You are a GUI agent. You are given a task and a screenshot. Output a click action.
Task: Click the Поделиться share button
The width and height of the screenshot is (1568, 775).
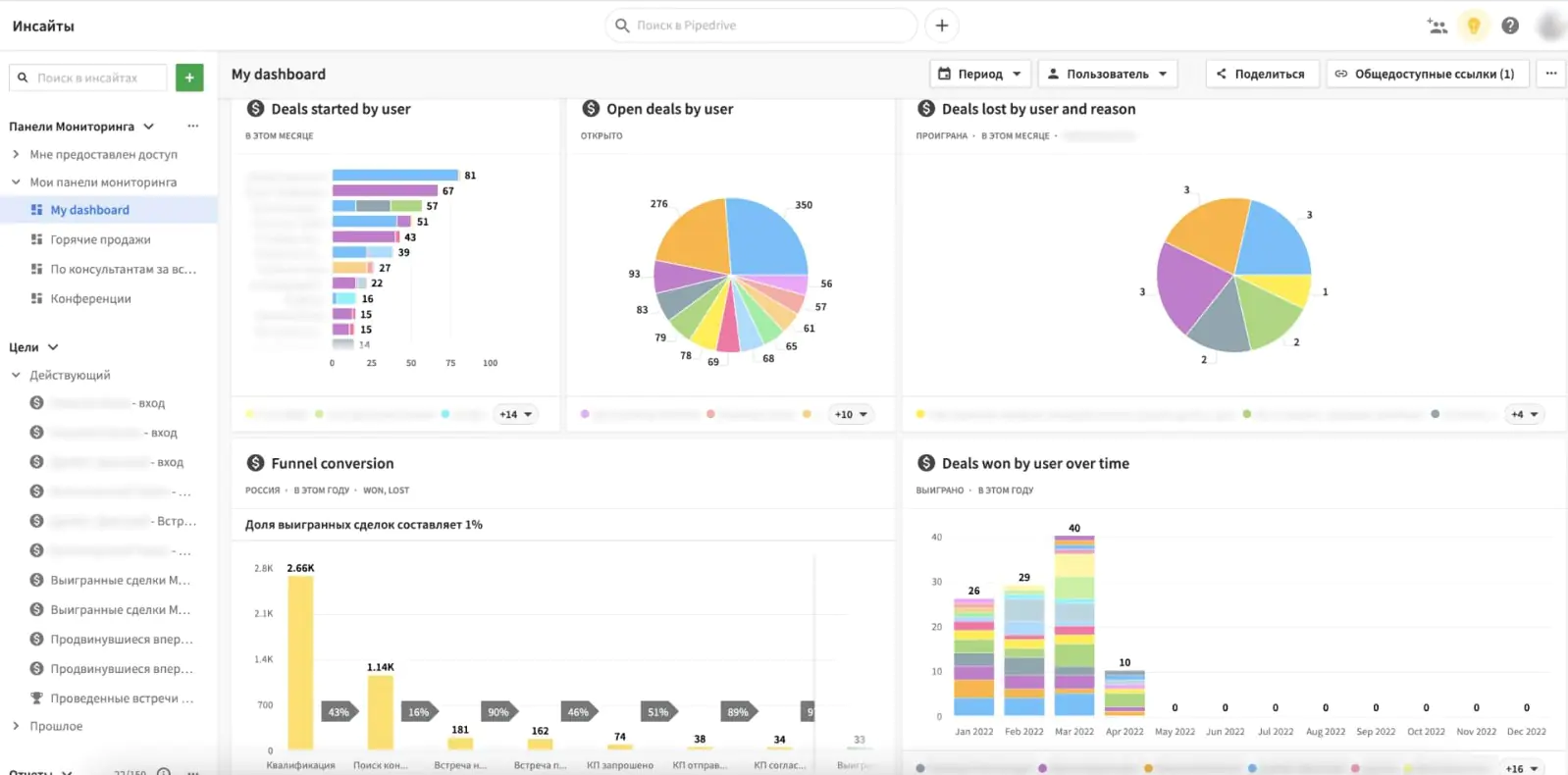1262,74
